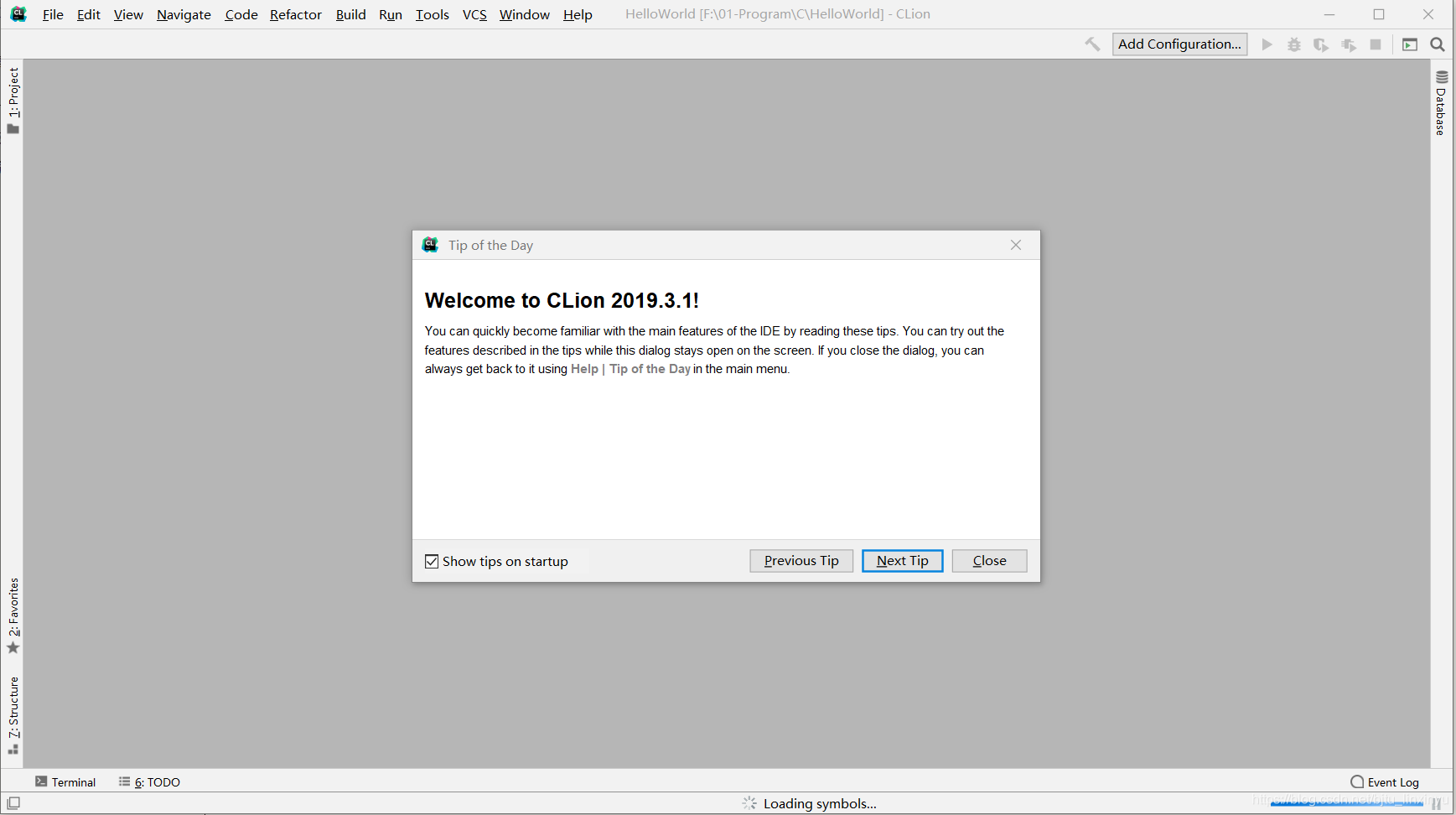
Task: Open the Event Log
Action: click(x=1385, y=781)
